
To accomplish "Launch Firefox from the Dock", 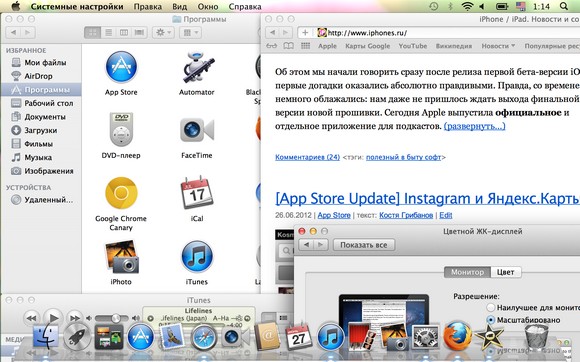I will [x=457, y=336].
